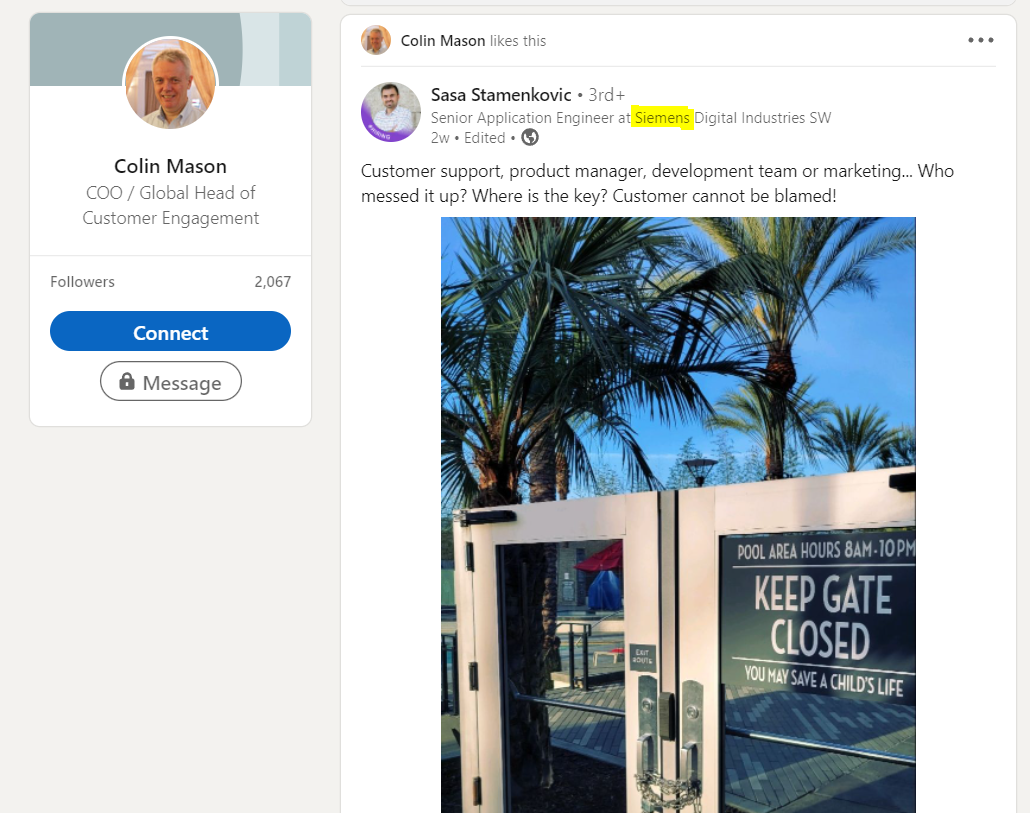Open the Colin Mason name link in the likes line

443,41
